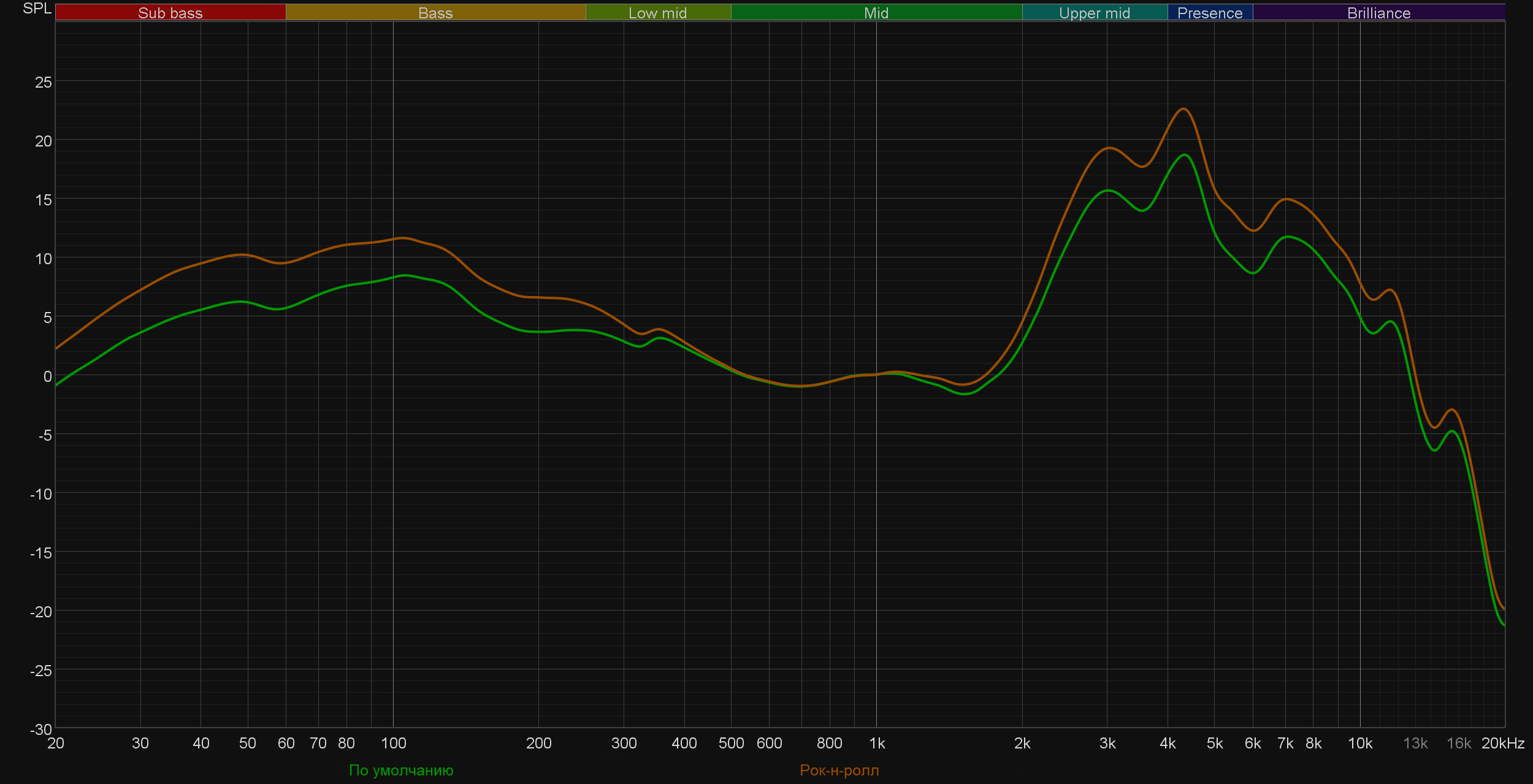Select the Presence band header
1533x784 pixels.
pyautogui.click(x=1209, y=13)
